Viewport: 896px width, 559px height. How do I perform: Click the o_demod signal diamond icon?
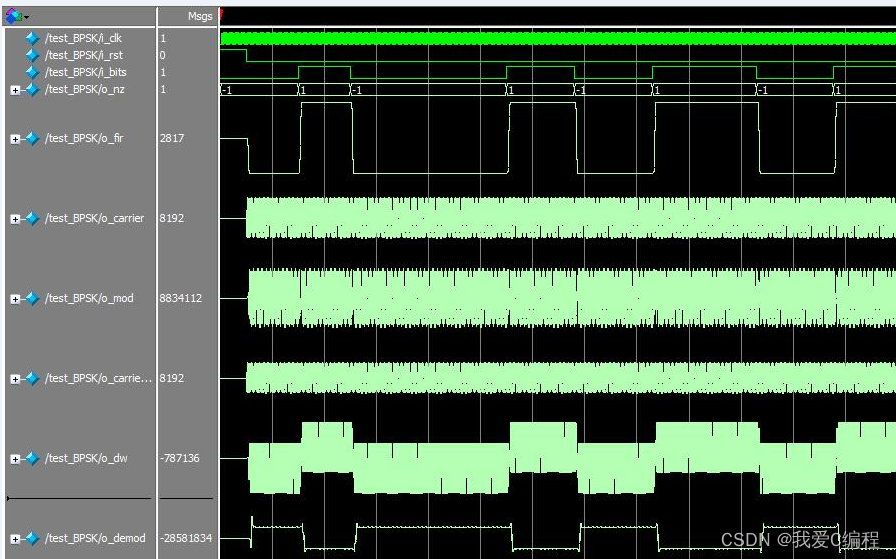click(32, 538)
